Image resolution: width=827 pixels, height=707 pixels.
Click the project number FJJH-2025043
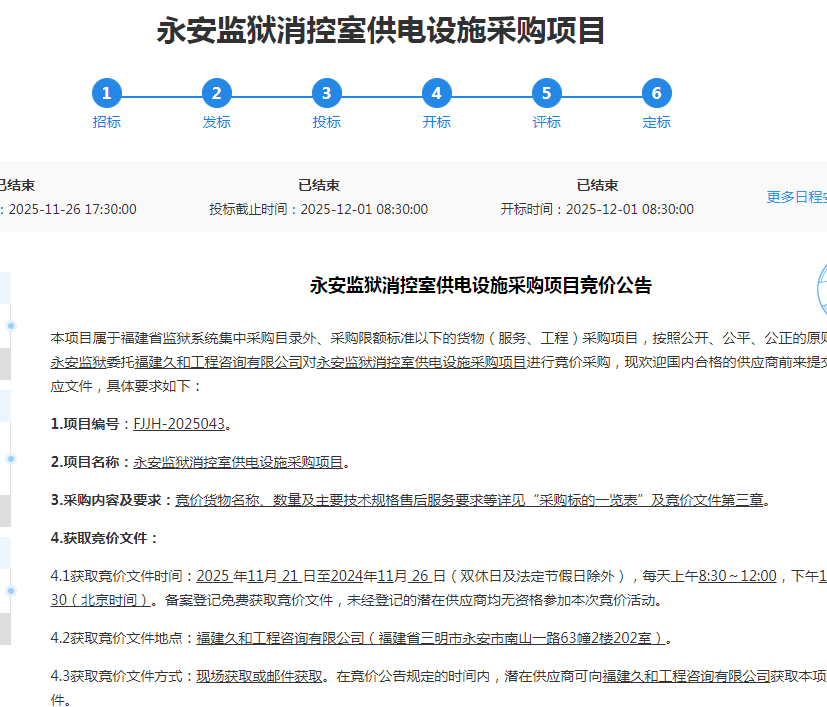179,424
